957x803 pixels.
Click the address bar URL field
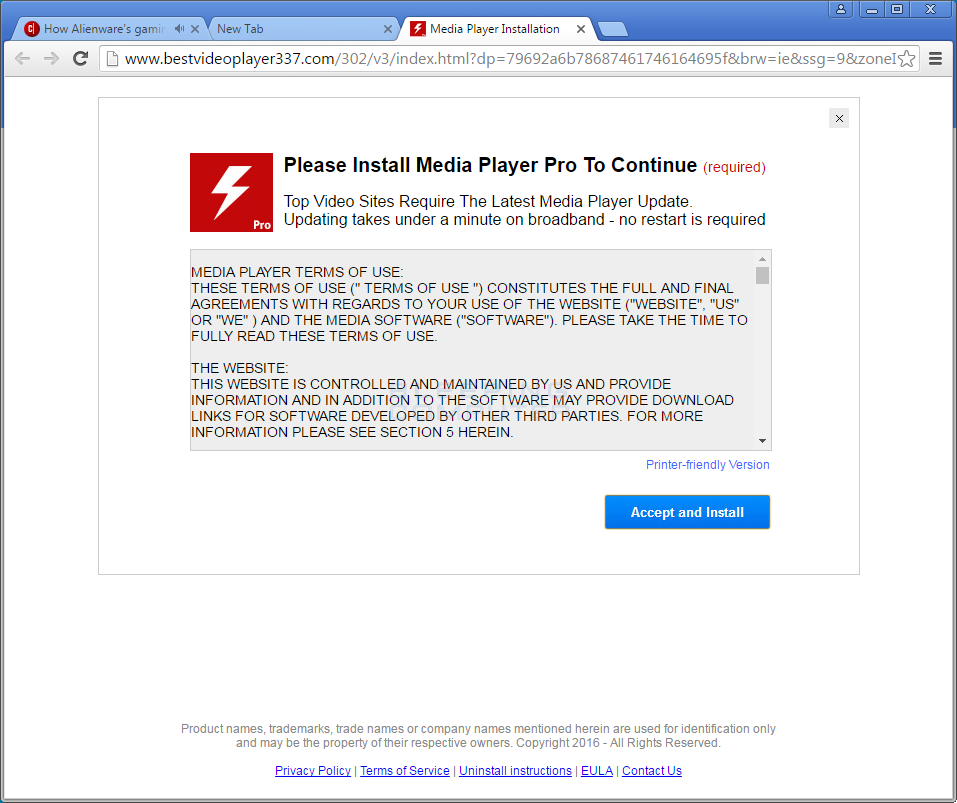pyautogui.click(x=510, y=59)
